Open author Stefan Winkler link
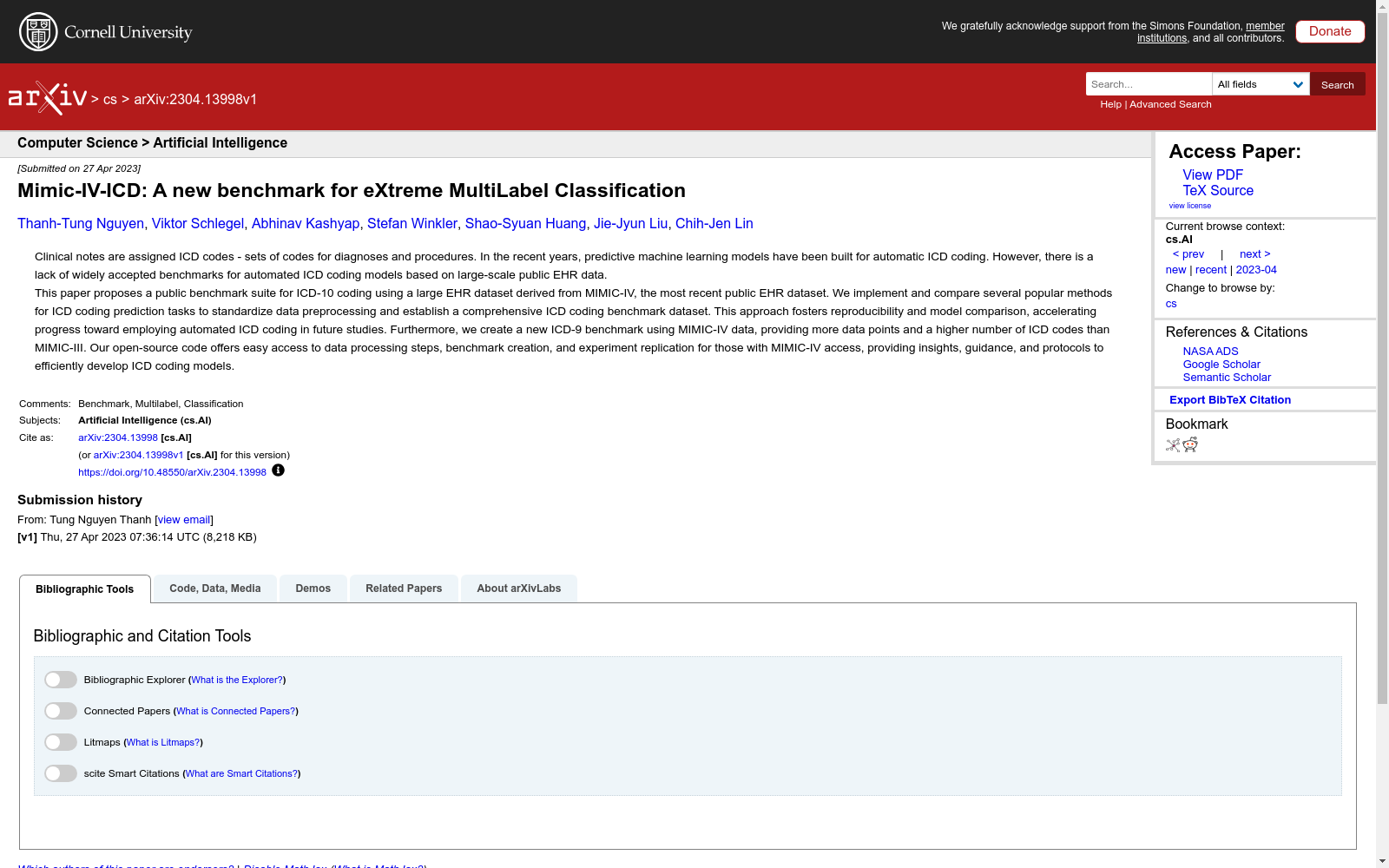Image resolution: width=1389 pixels, height=868 pixels. pos(412,223)
